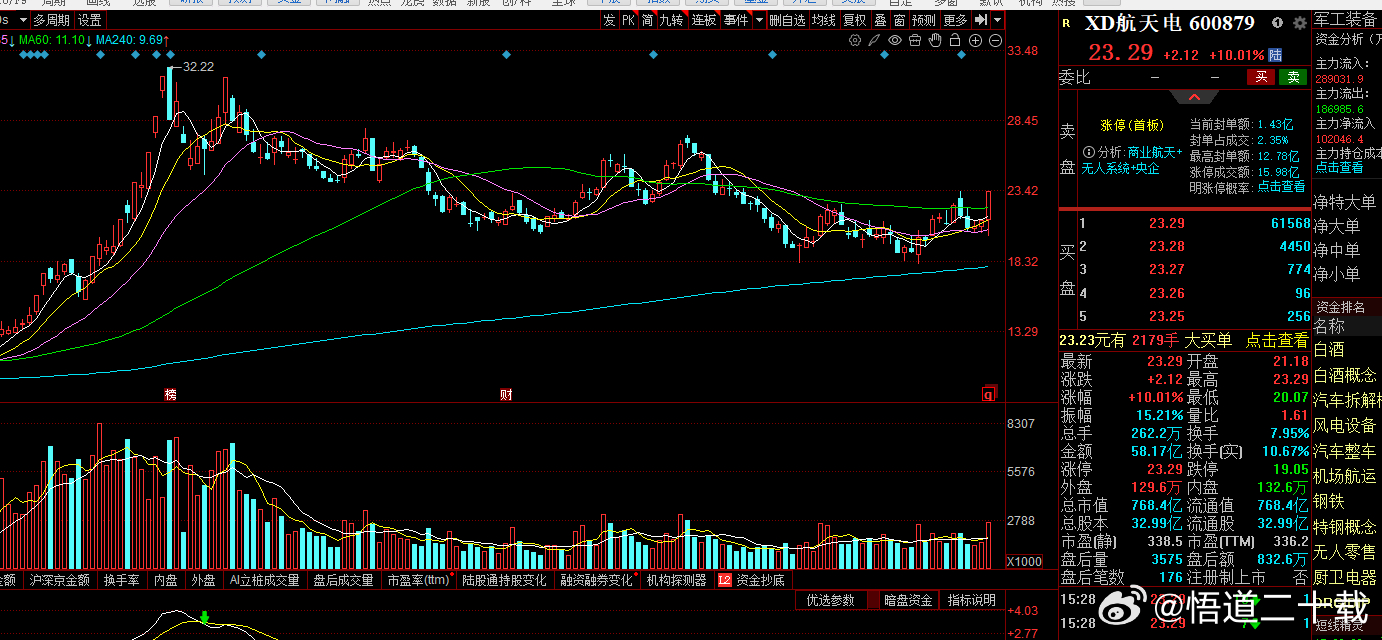Screen dimensions: 1382x640
Task: Click the green 卖 sell button
Action: point(1293,77)
